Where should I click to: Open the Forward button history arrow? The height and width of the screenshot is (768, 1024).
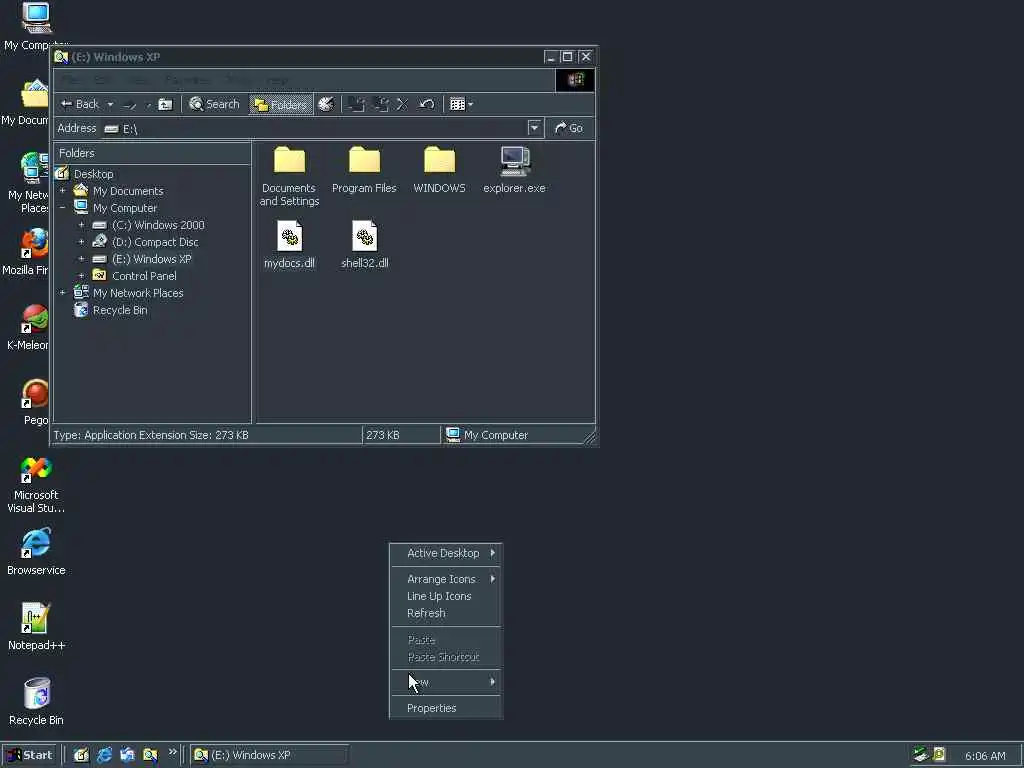tap(148, 104)
